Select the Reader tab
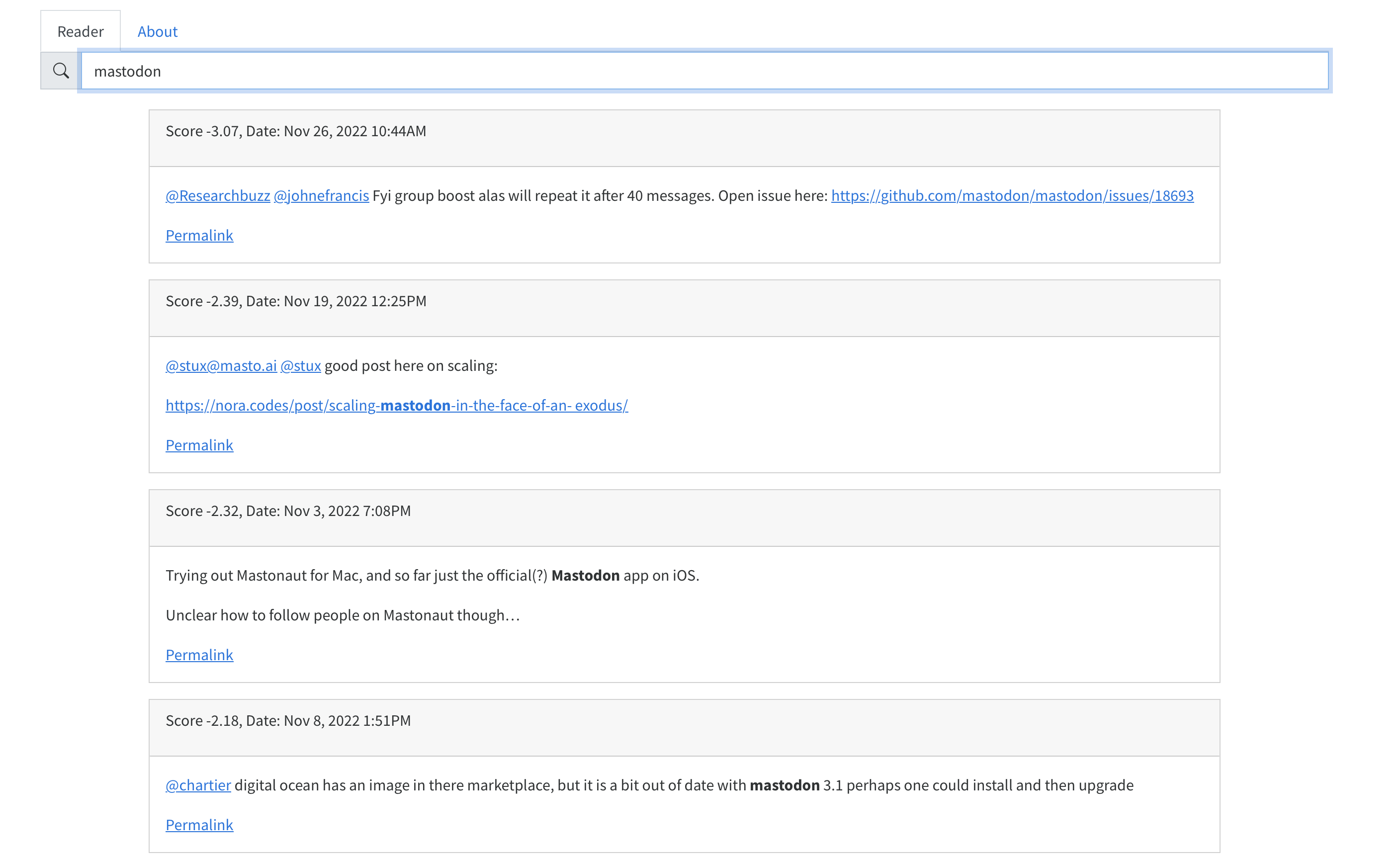The height and width of the screenshot is (860, 1400). (80, 31)
